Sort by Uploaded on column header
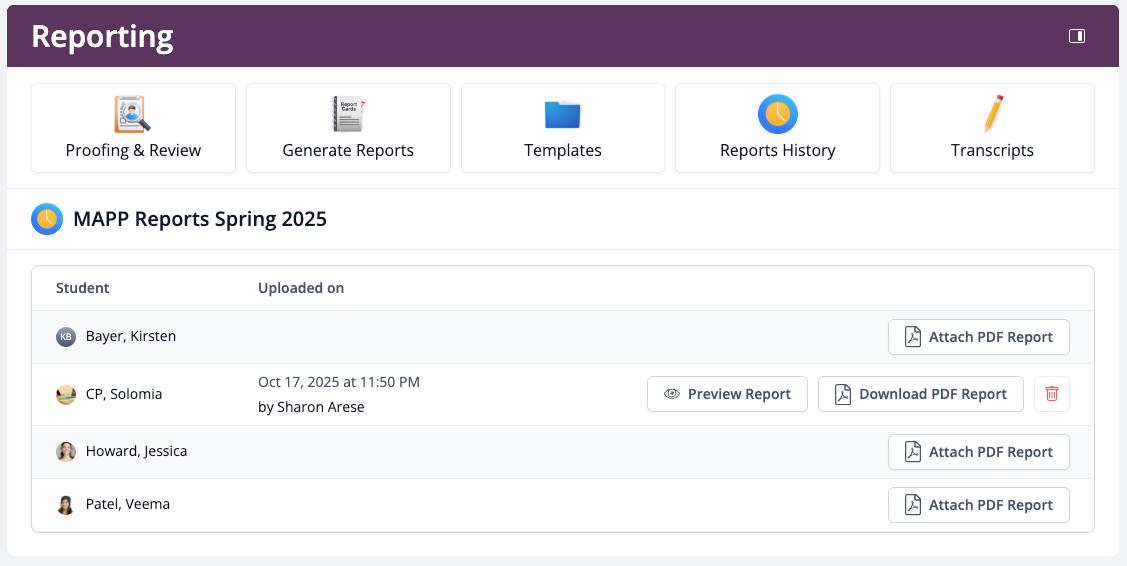1127x566 pixels. click(x=301, y=288)
